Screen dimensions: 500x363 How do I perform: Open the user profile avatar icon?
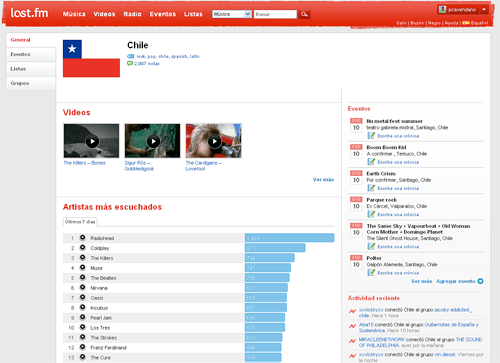[x=442, y=10]
